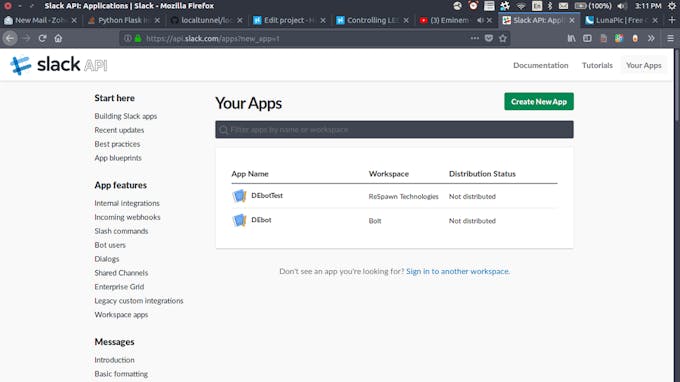Open Recent updates link
Viewport: 680px width, 382px height.
[x=119, y=130]
